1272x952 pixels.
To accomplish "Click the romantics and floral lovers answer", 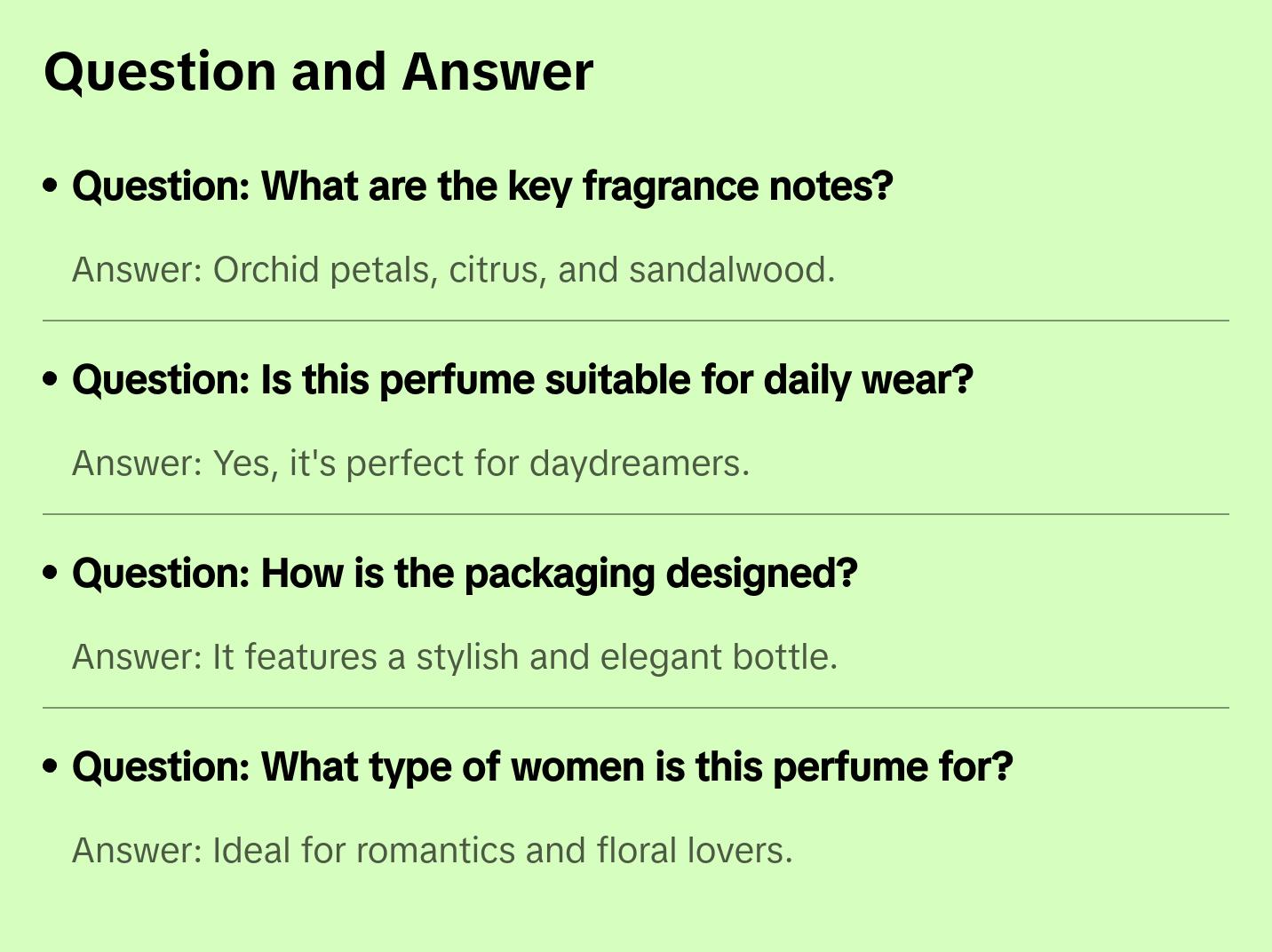I will 432,851.
